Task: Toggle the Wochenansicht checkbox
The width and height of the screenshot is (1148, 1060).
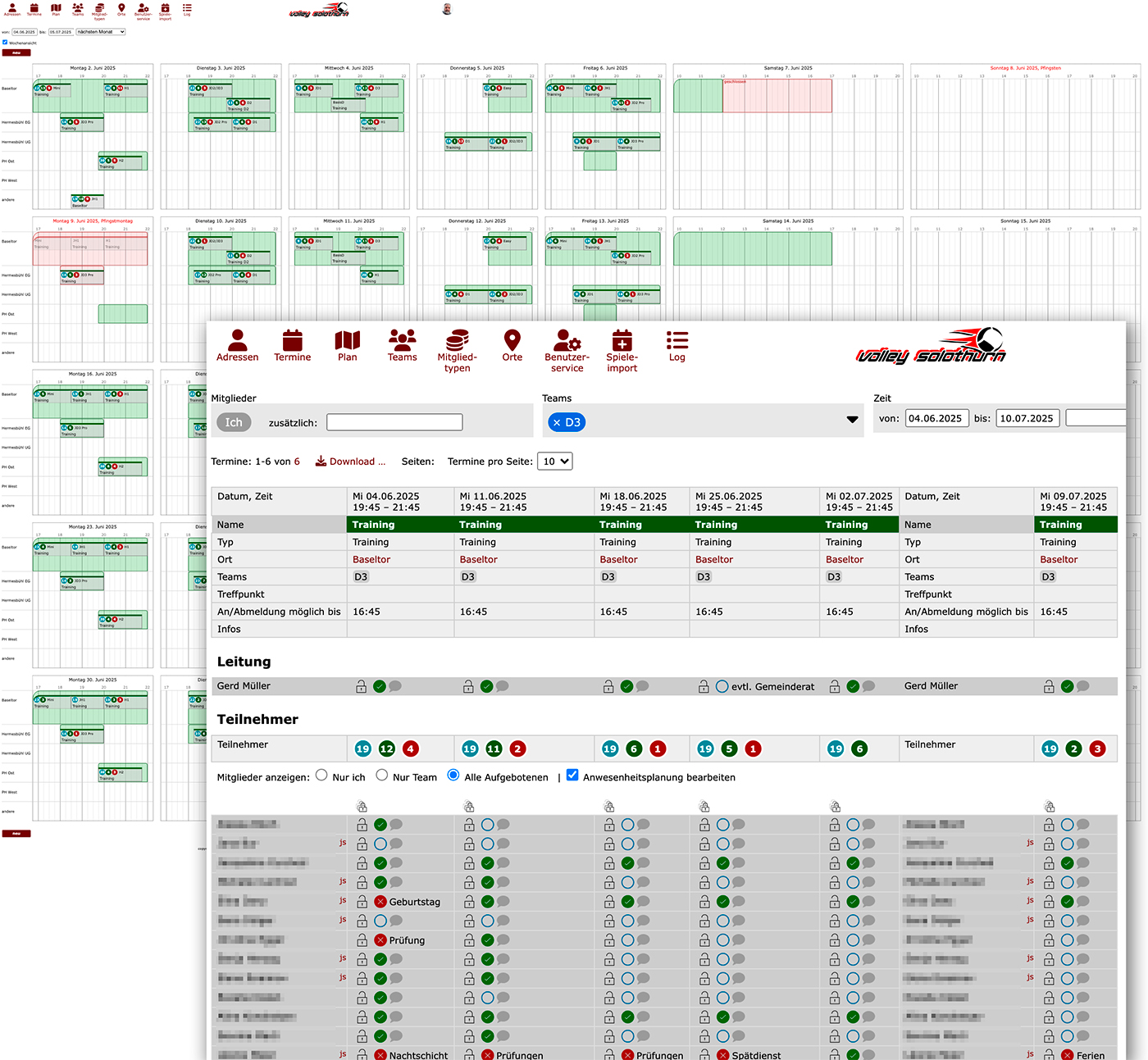Action: click(5, 42)
